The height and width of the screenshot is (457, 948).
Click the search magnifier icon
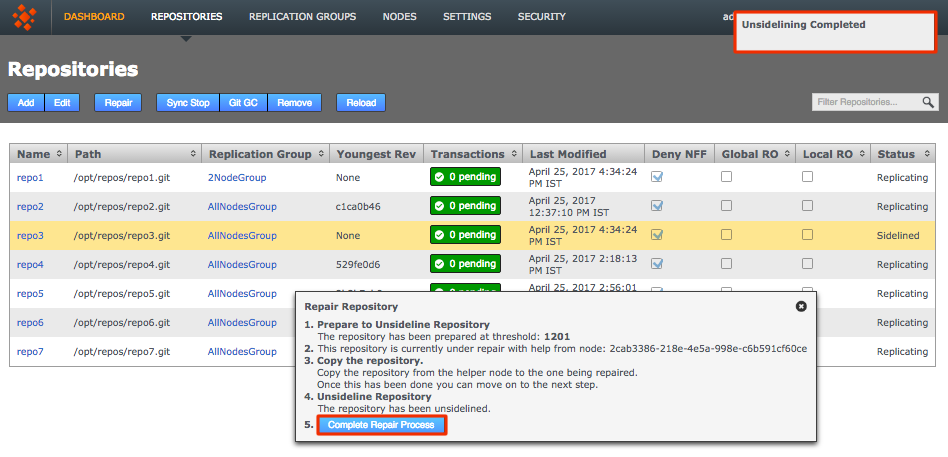pyautogui.click(x=929, y=102)
